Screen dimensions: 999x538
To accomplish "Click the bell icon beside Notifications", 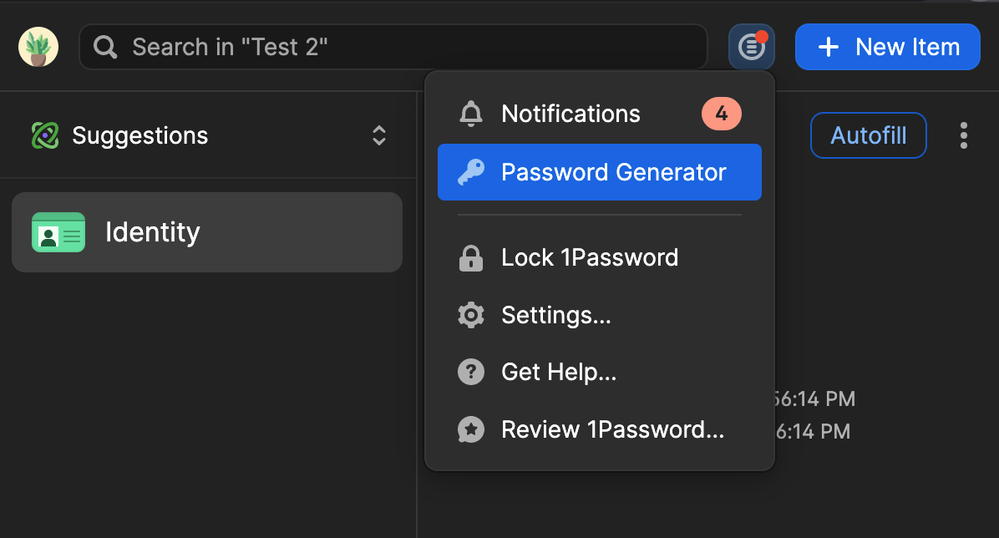I will [x=470, y=114].
